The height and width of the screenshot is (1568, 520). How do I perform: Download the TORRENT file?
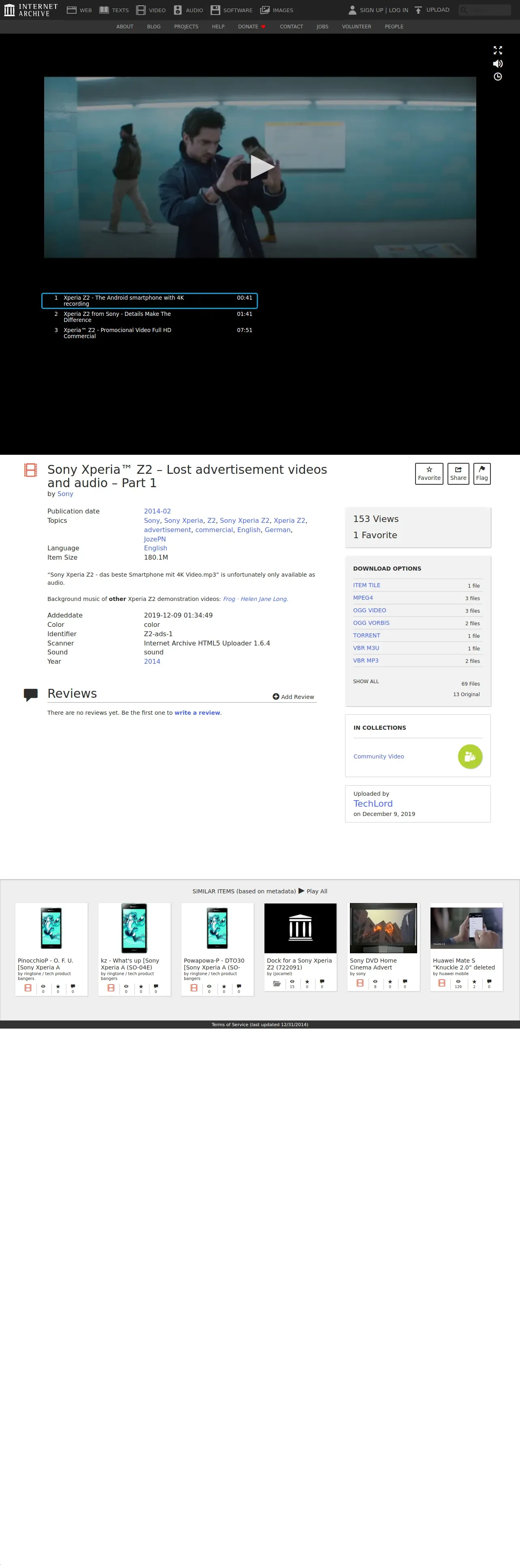pyautogui.click(x=367, y=635)
